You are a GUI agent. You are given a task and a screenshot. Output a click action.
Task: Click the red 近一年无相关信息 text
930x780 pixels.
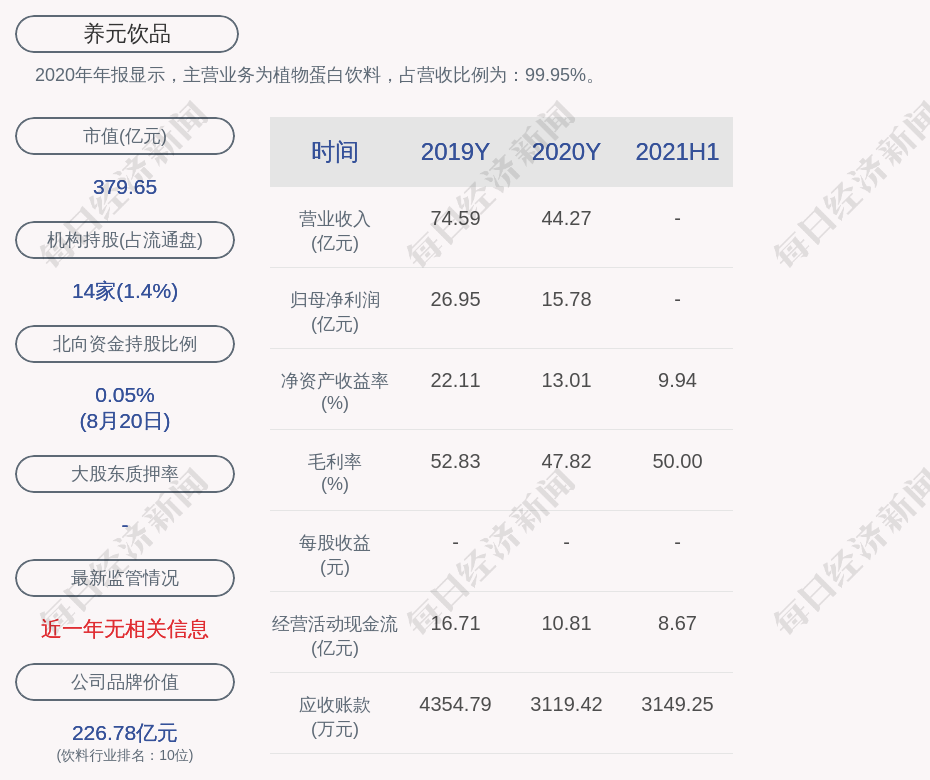pos(125,629)
